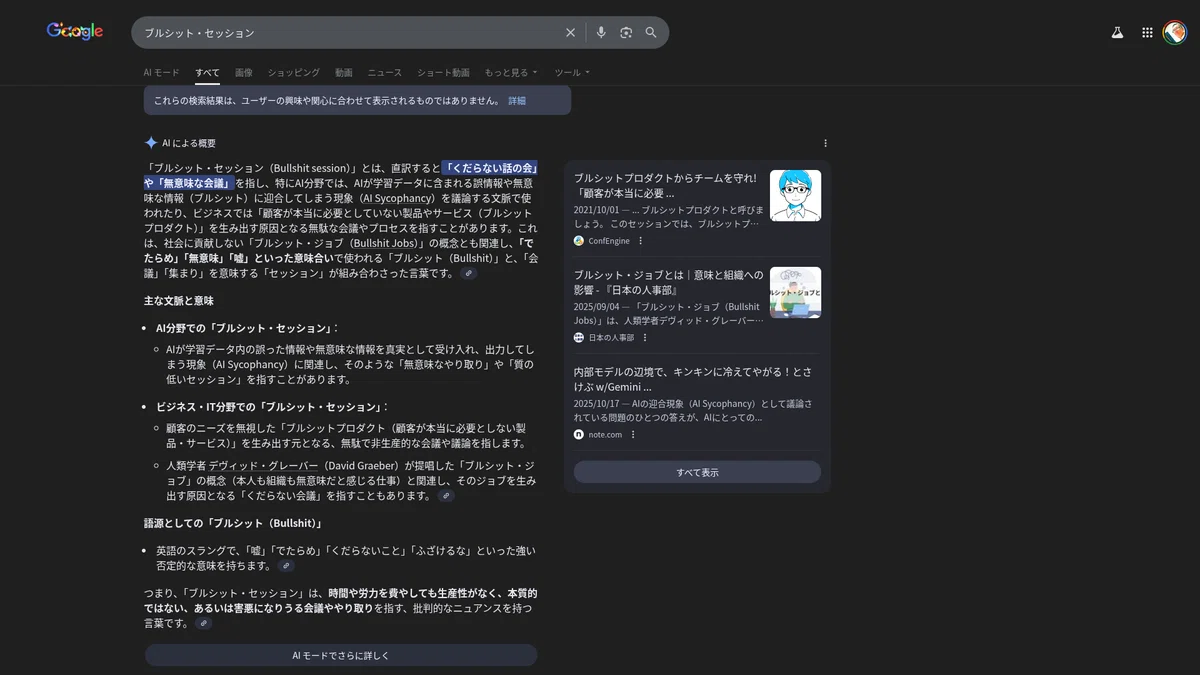The width and height of the screenshot is (1200, 675).
Task: Click the AIによる概要 label
Action: [x=189, y=143]
